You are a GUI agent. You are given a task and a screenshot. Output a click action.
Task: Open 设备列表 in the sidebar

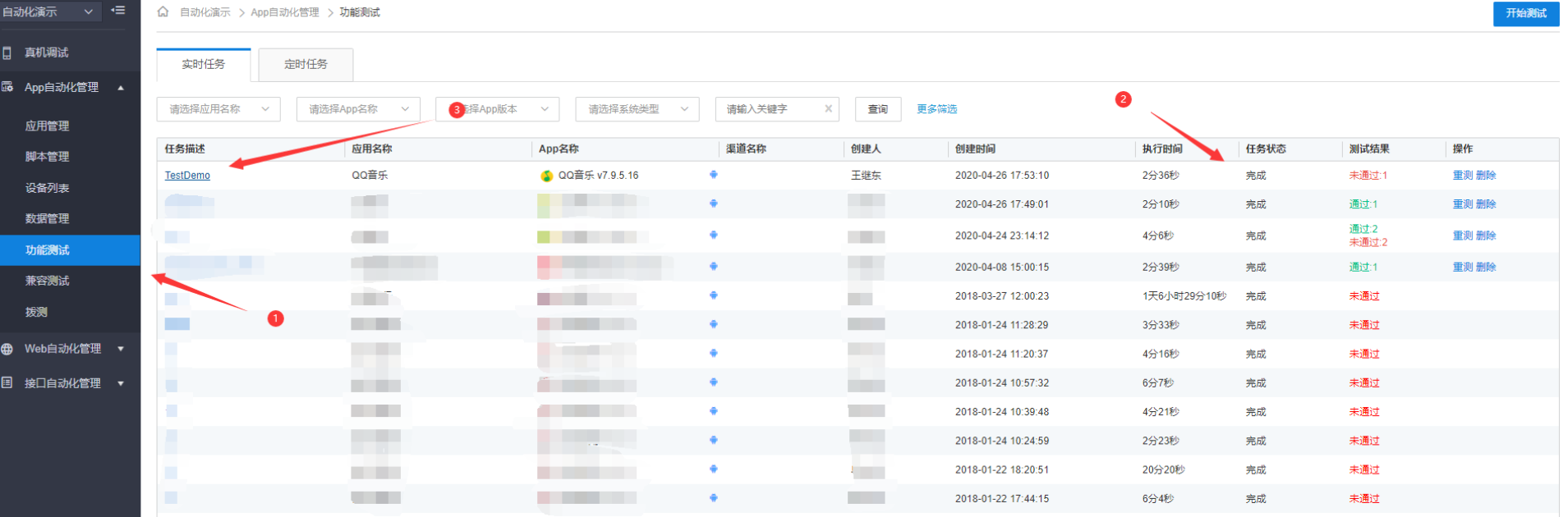pyautogui.click(x=47, y=188)
